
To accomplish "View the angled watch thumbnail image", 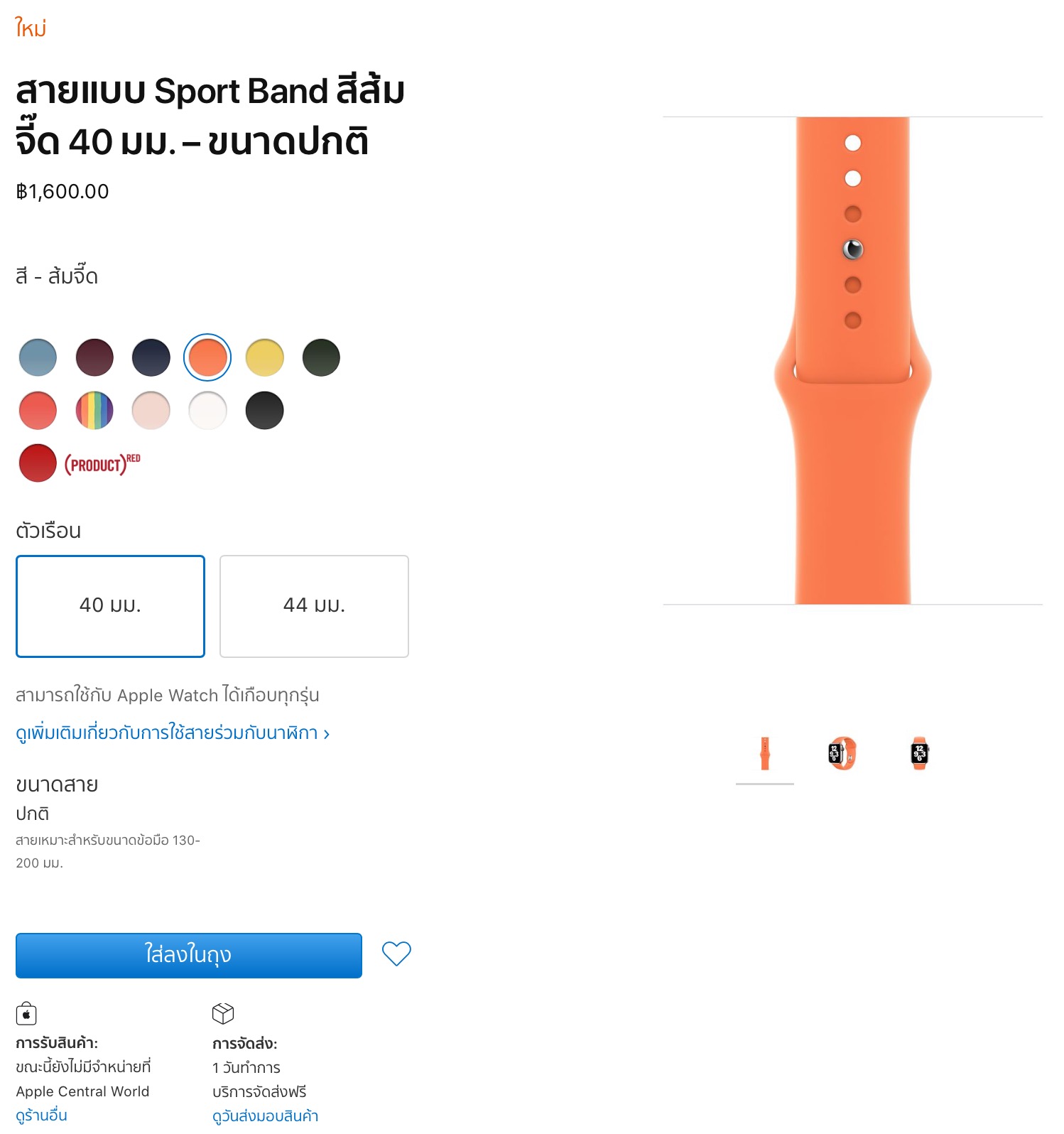I will [842, 754].
